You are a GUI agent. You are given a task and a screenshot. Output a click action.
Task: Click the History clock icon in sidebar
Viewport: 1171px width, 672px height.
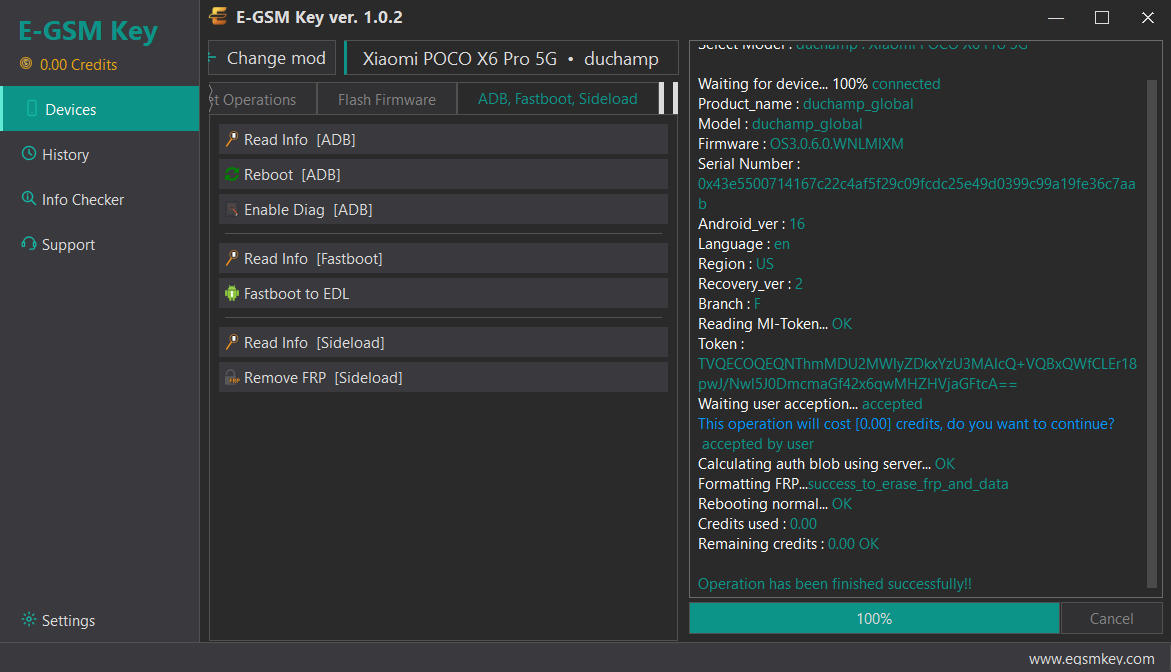point(29,153)
